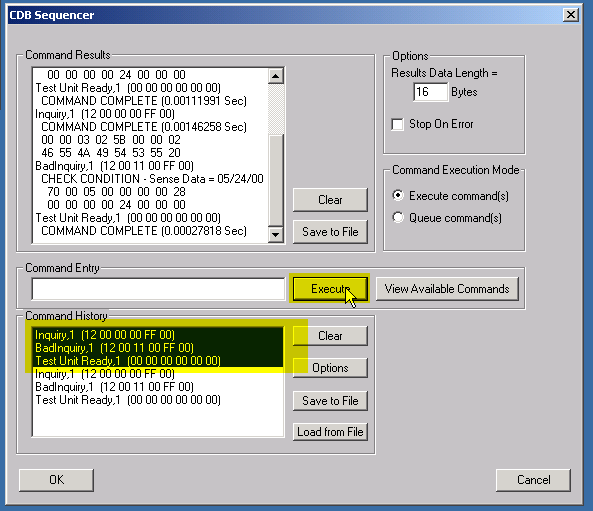
Task: Click the results scrollbar up arrow
Action: [276, 76]
